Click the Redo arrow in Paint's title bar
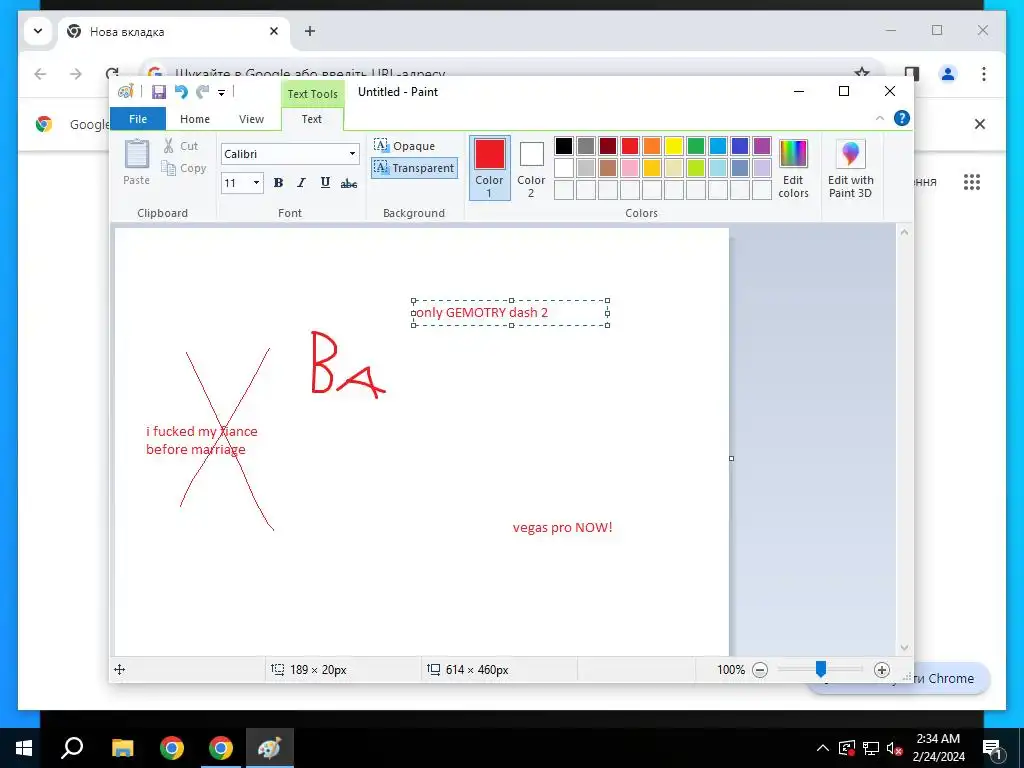Screen dimensions: 1024x768 point(203,92)
